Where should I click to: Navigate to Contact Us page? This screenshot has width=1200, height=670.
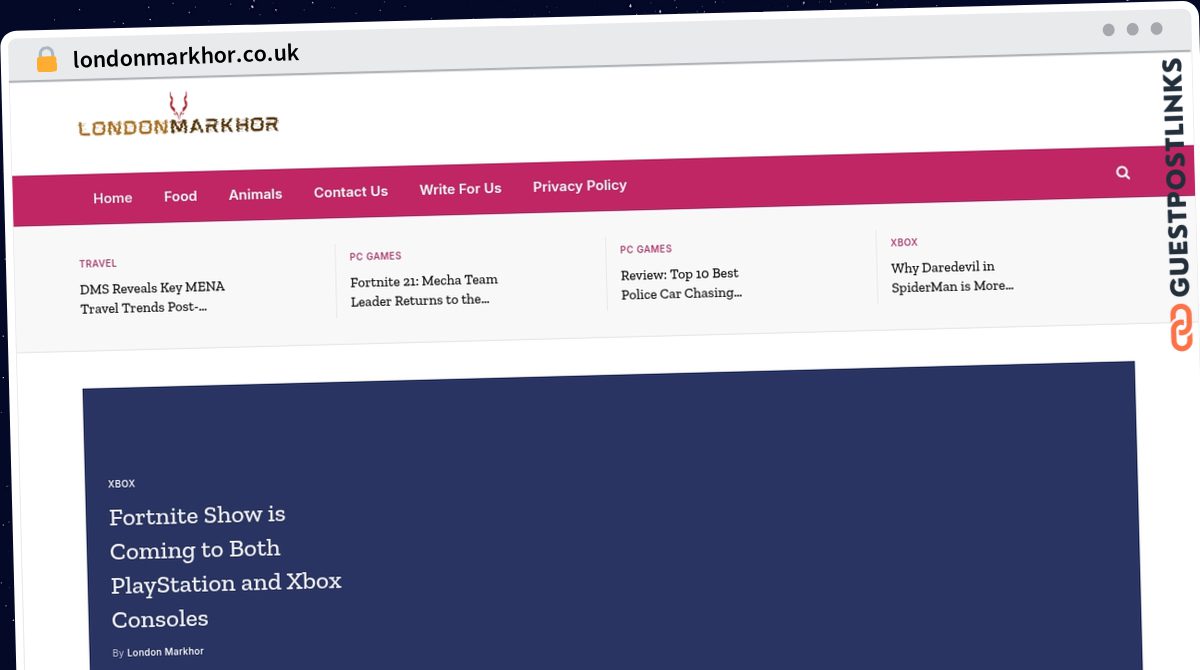click(x=351, y=192)
